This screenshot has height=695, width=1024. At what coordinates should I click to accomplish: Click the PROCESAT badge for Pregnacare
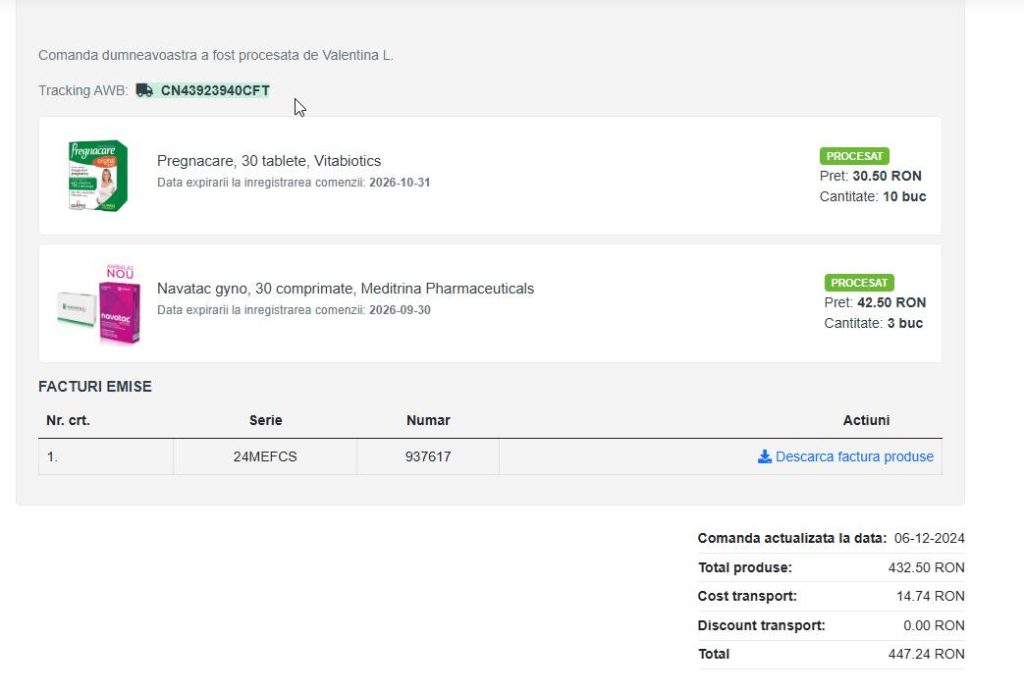(854, 156)
